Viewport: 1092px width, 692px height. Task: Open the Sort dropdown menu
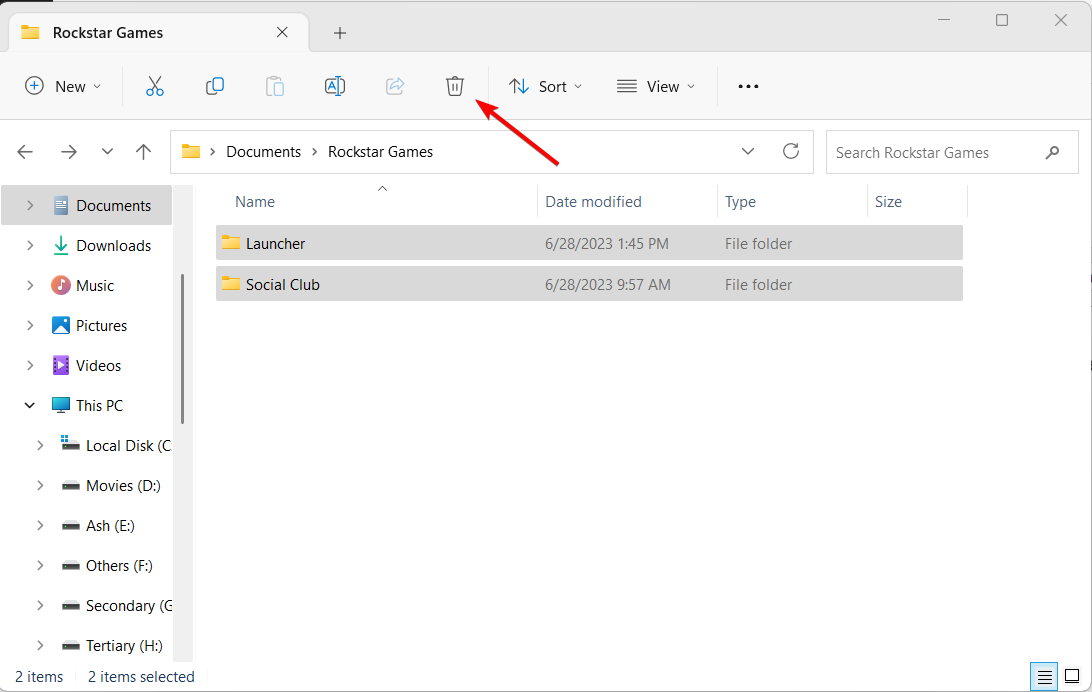[546, 86]
